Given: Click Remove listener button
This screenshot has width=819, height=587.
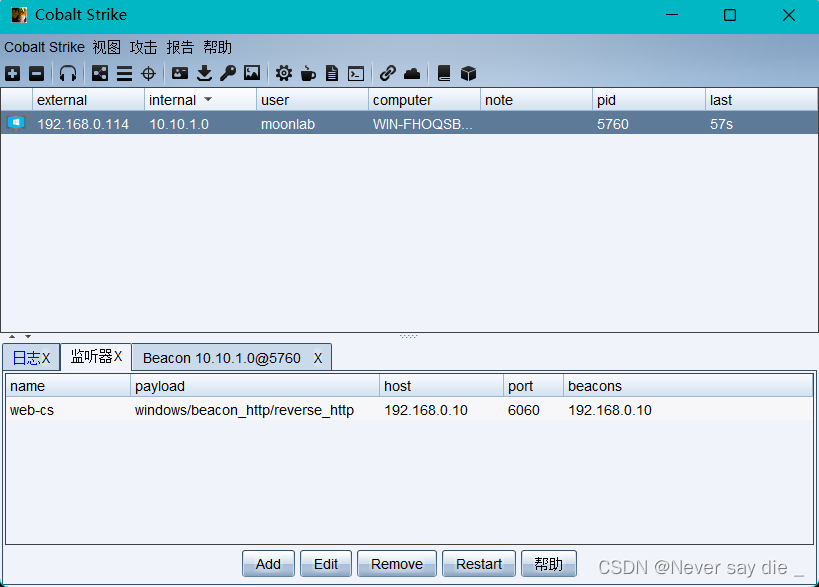Looking at the screenshot, I should (397, 564).
